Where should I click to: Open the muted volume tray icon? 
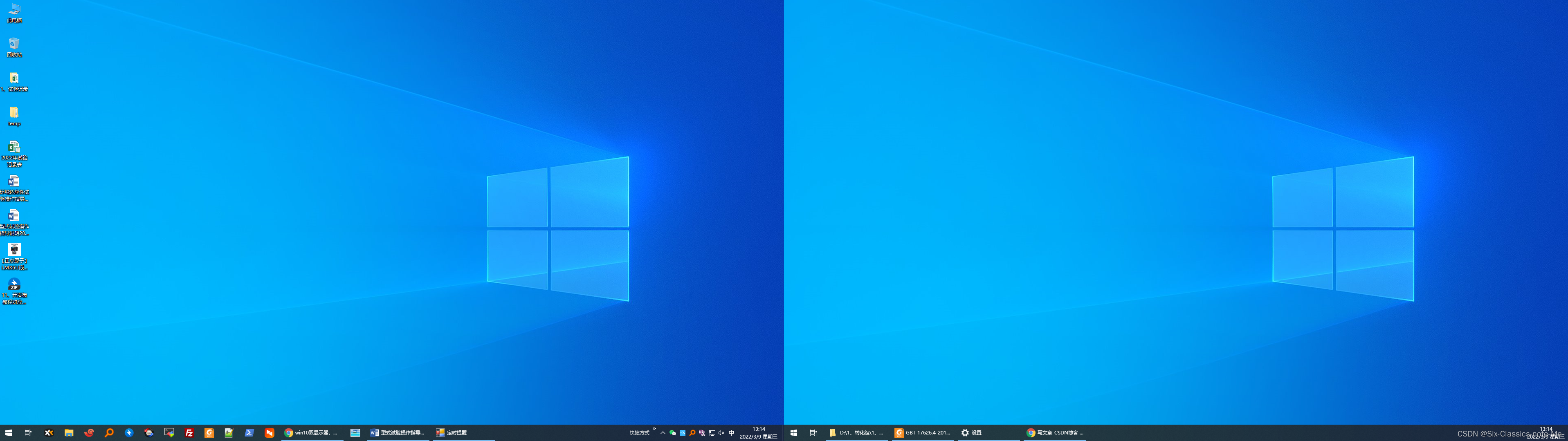point(721,432)
